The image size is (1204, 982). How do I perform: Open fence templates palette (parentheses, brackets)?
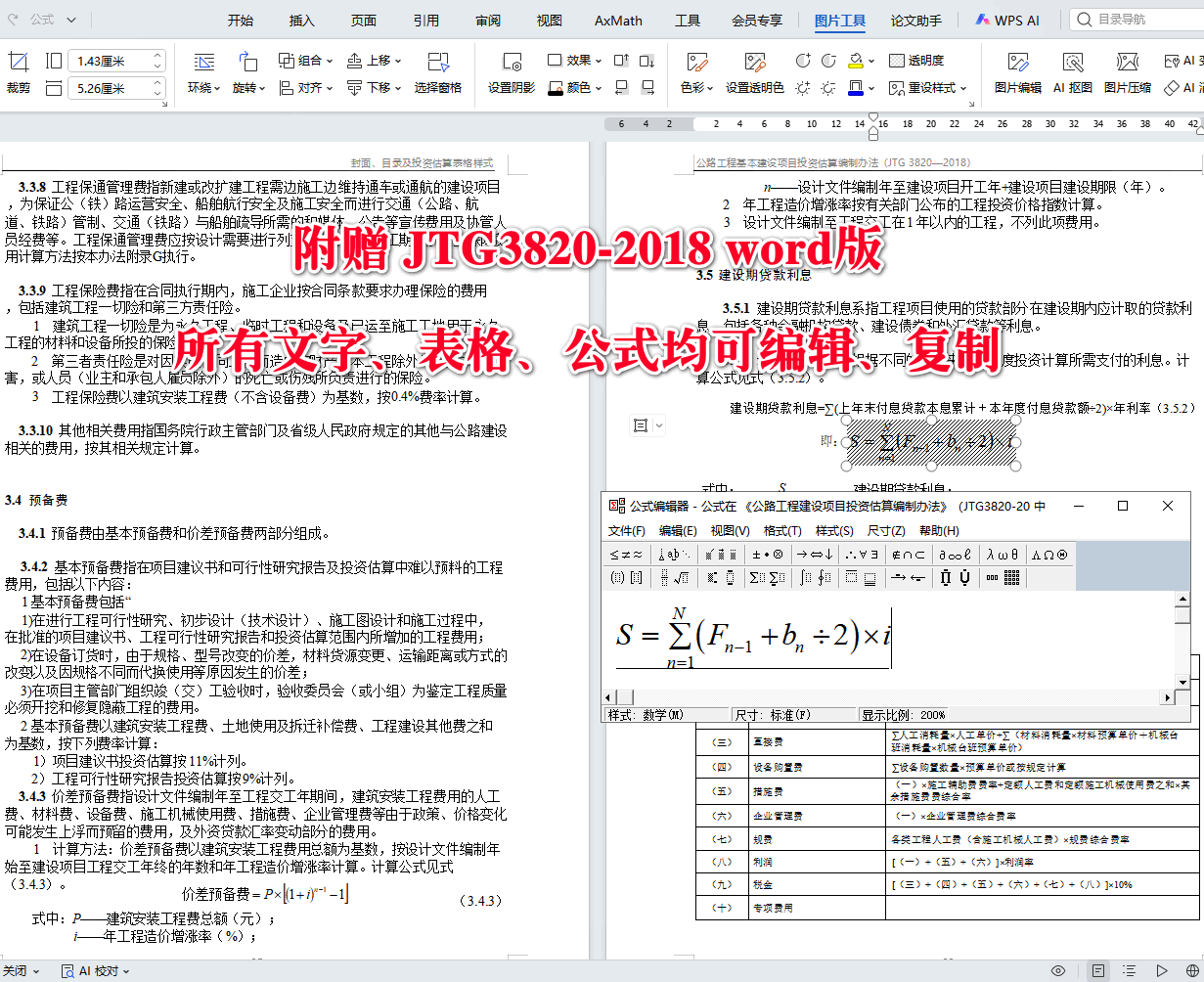[627, 578]
